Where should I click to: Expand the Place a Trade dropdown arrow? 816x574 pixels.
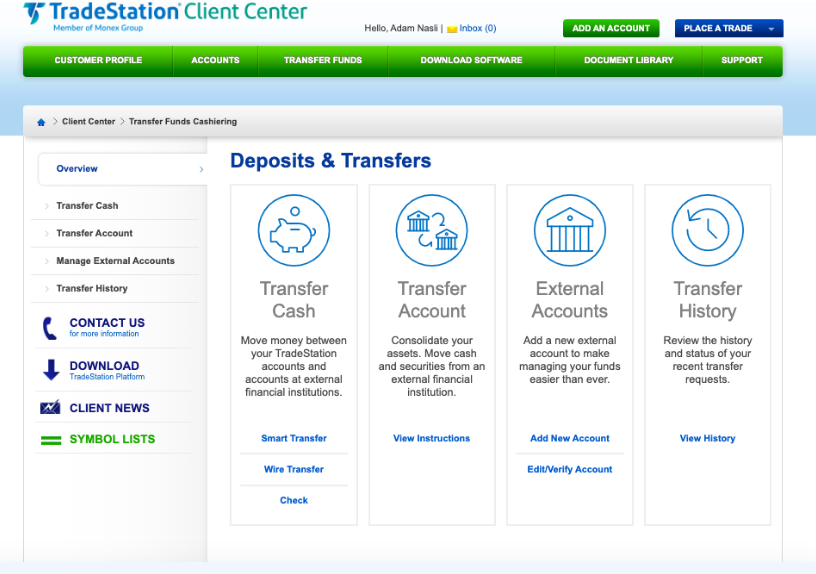(x=771, y=29)
